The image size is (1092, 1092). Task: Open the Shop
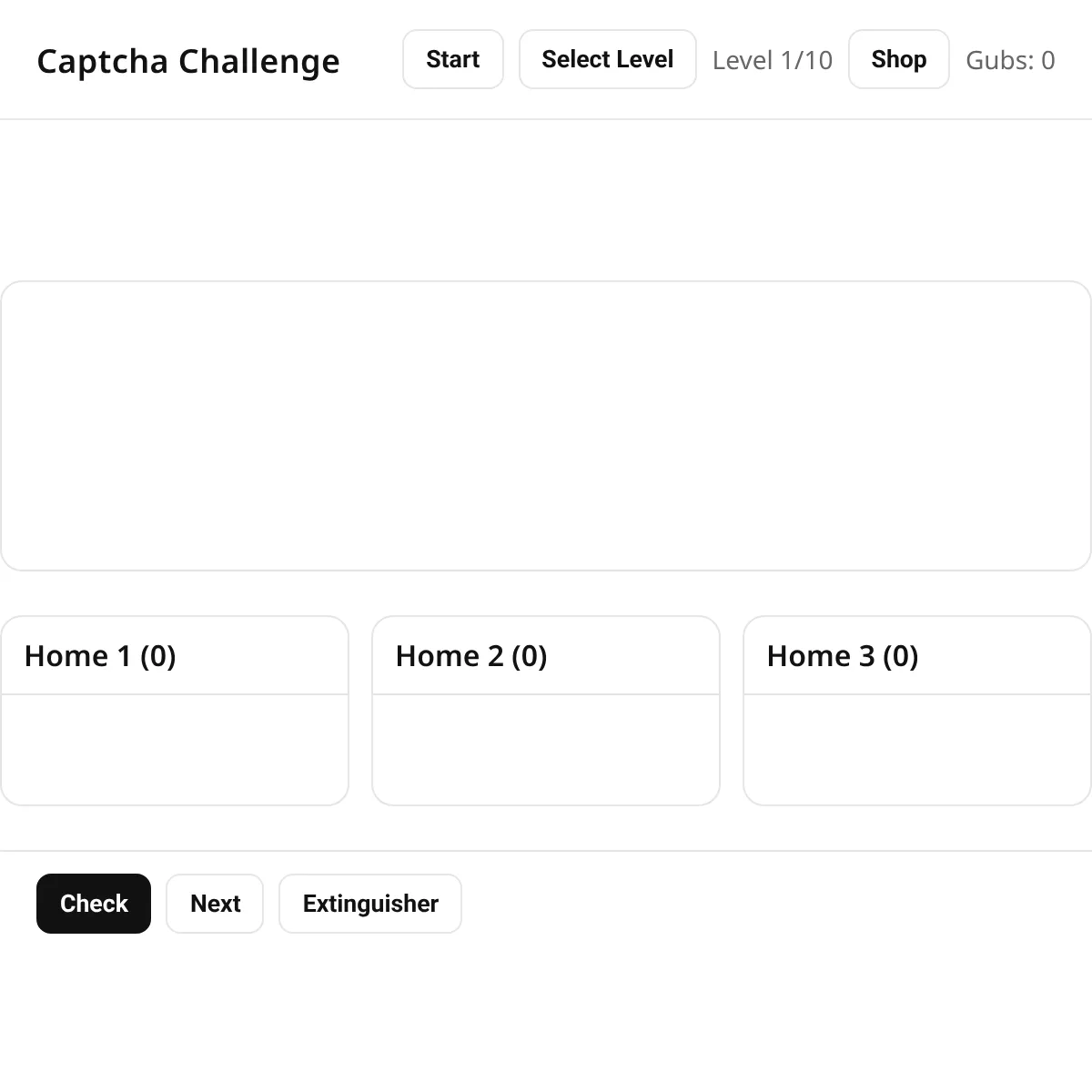[x=898, y=59]
